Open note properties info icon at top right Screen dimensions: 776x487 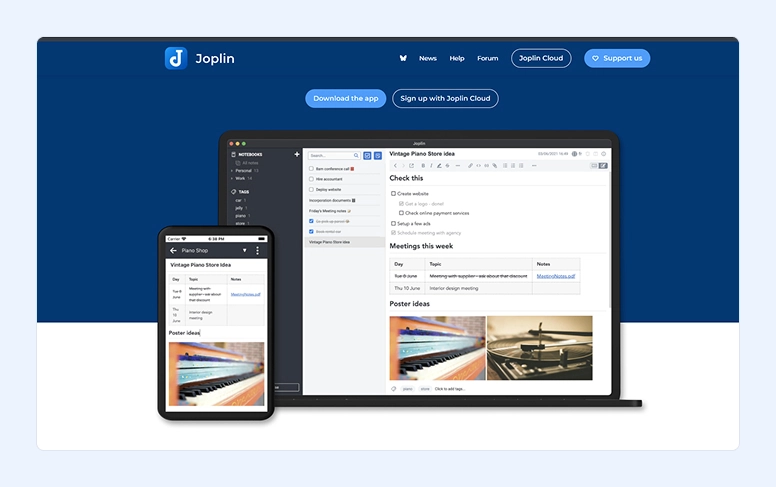[603, 154]
